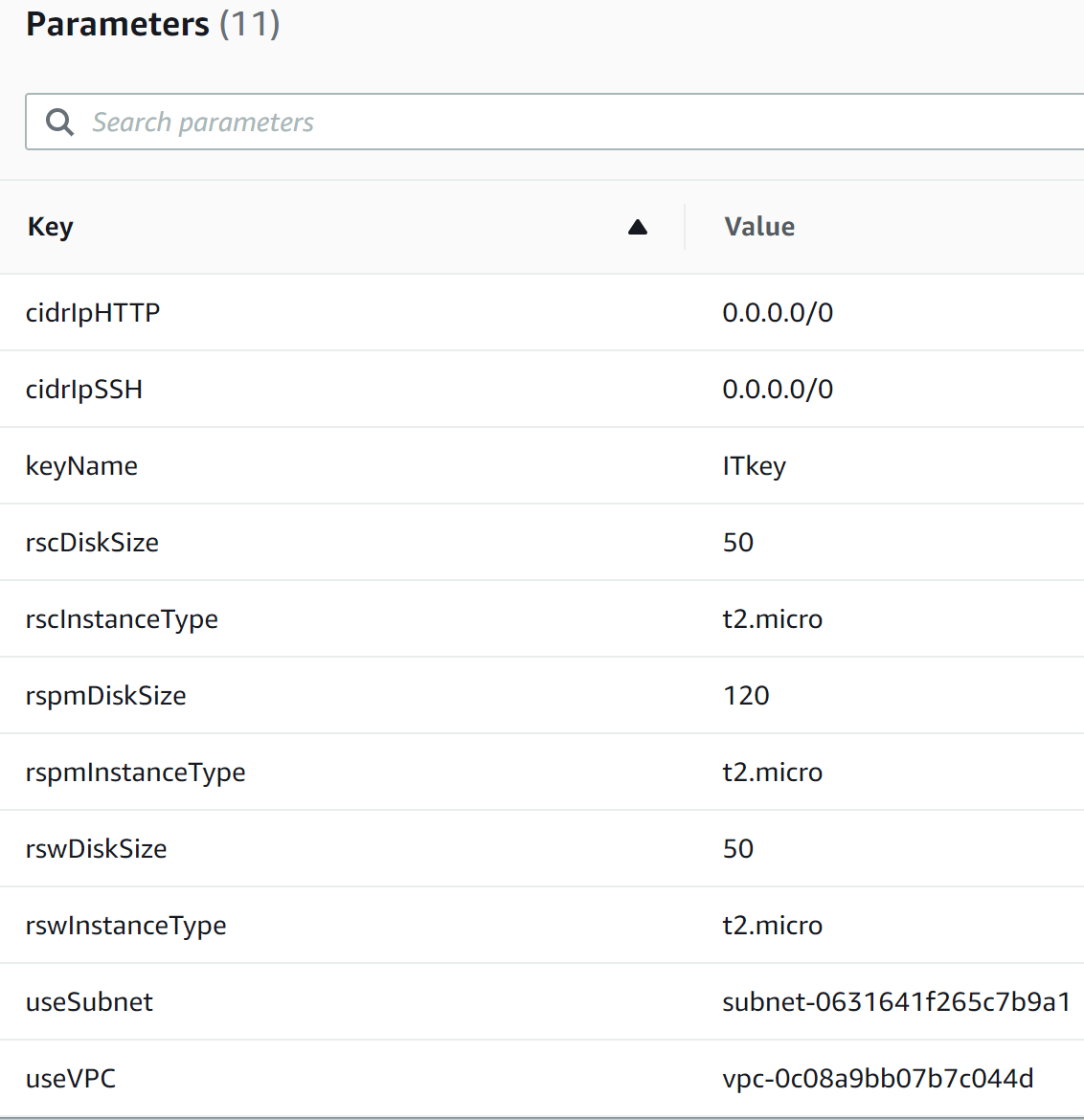Sort parameters by the Key column header

click(x=50, y=227)
